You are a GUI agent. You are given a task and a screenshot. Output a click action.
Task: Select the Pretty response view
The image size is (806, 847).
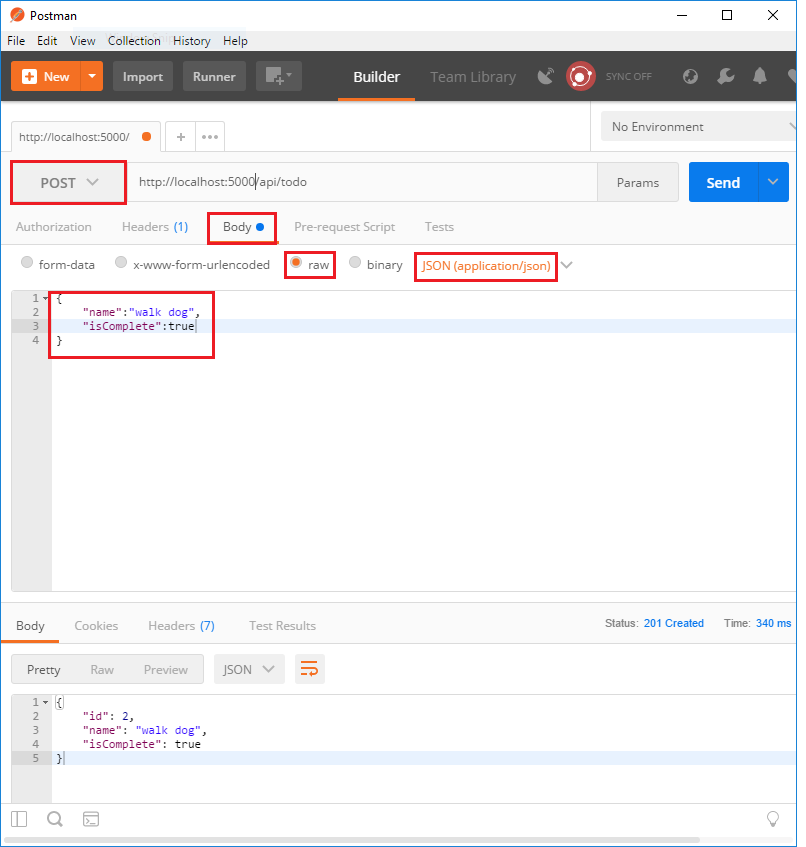tap(44, 670)
